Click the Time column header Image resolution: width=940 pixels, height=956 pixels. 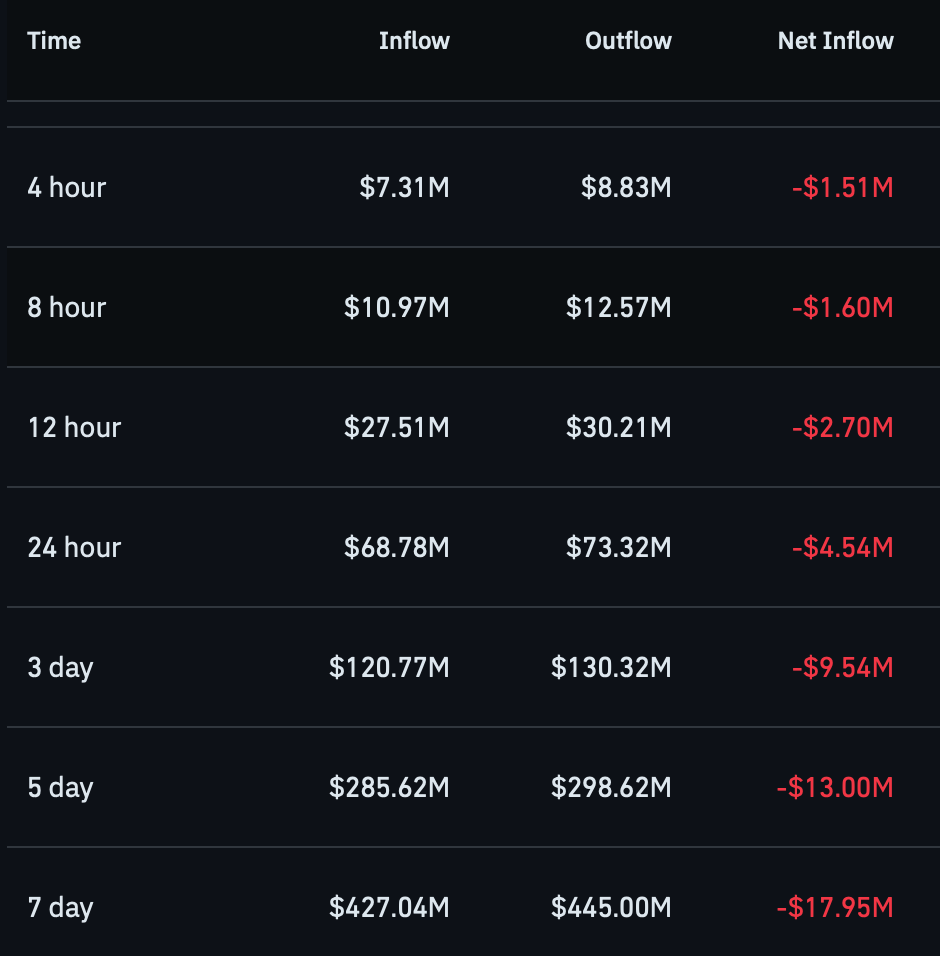coord(54,41)
